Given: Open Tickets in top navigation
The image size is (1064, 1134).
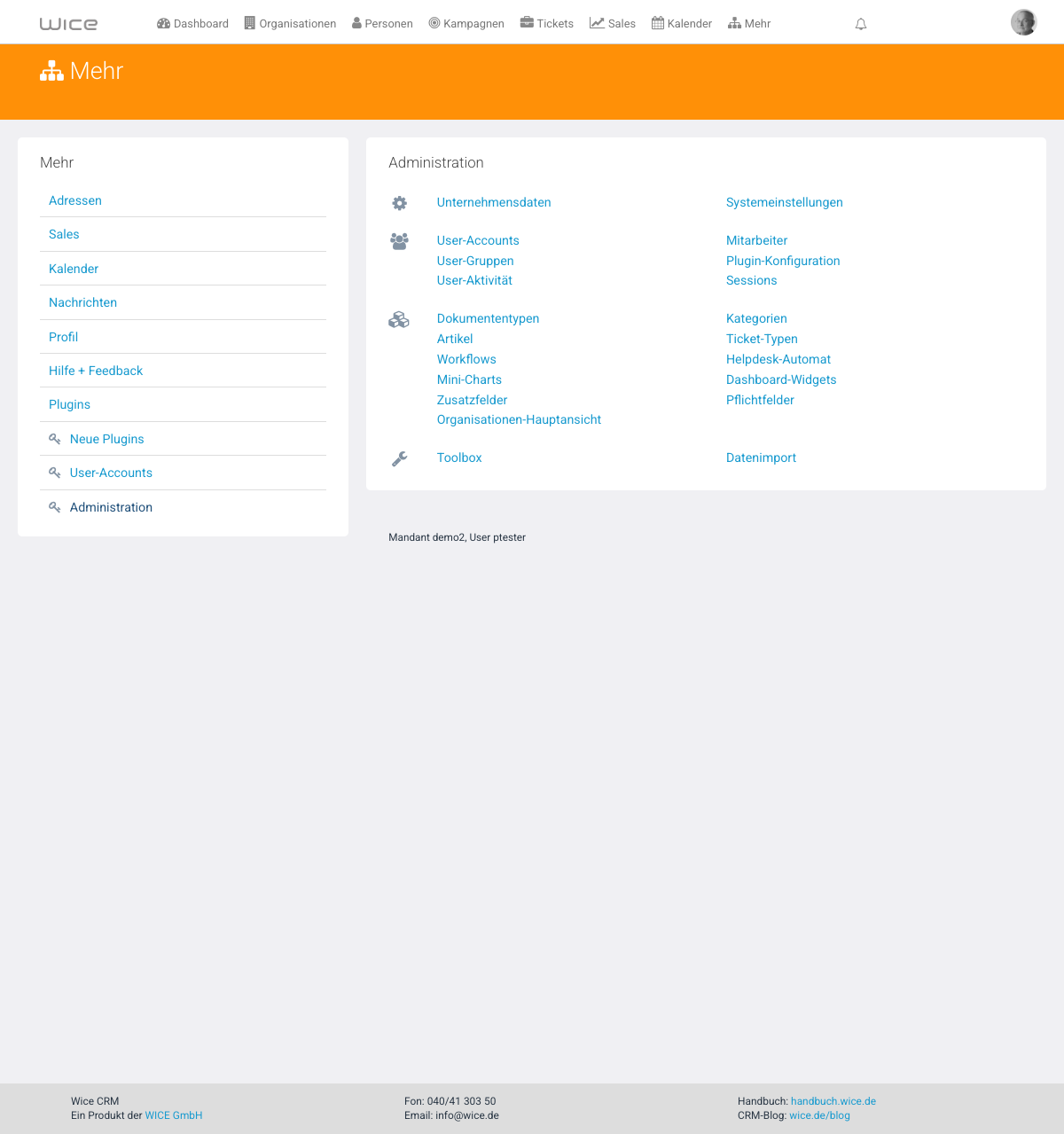Looking at the screenshot, I should (x=547, y=24).
